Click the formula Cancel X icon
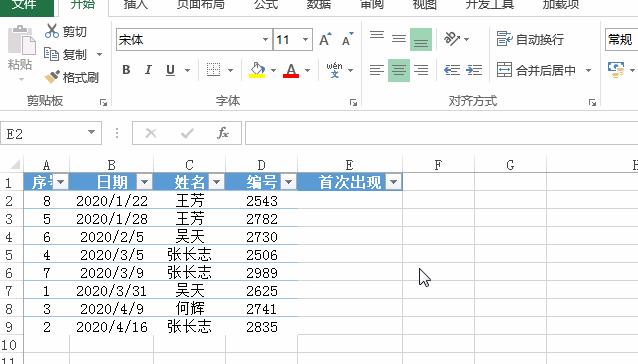Image resolution: width=638 pixels, height=364 pixels. 151,133
